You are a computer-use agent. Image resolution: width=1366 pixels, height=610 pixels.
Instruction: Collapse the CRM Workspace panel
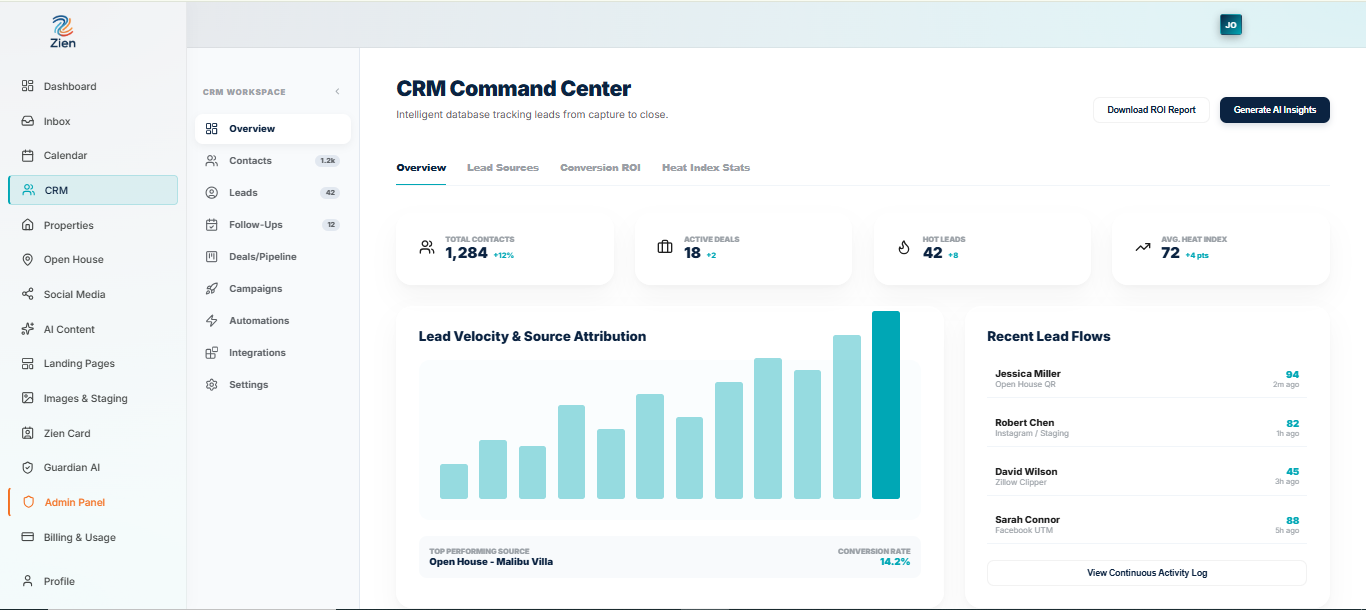tap(337, 91)
